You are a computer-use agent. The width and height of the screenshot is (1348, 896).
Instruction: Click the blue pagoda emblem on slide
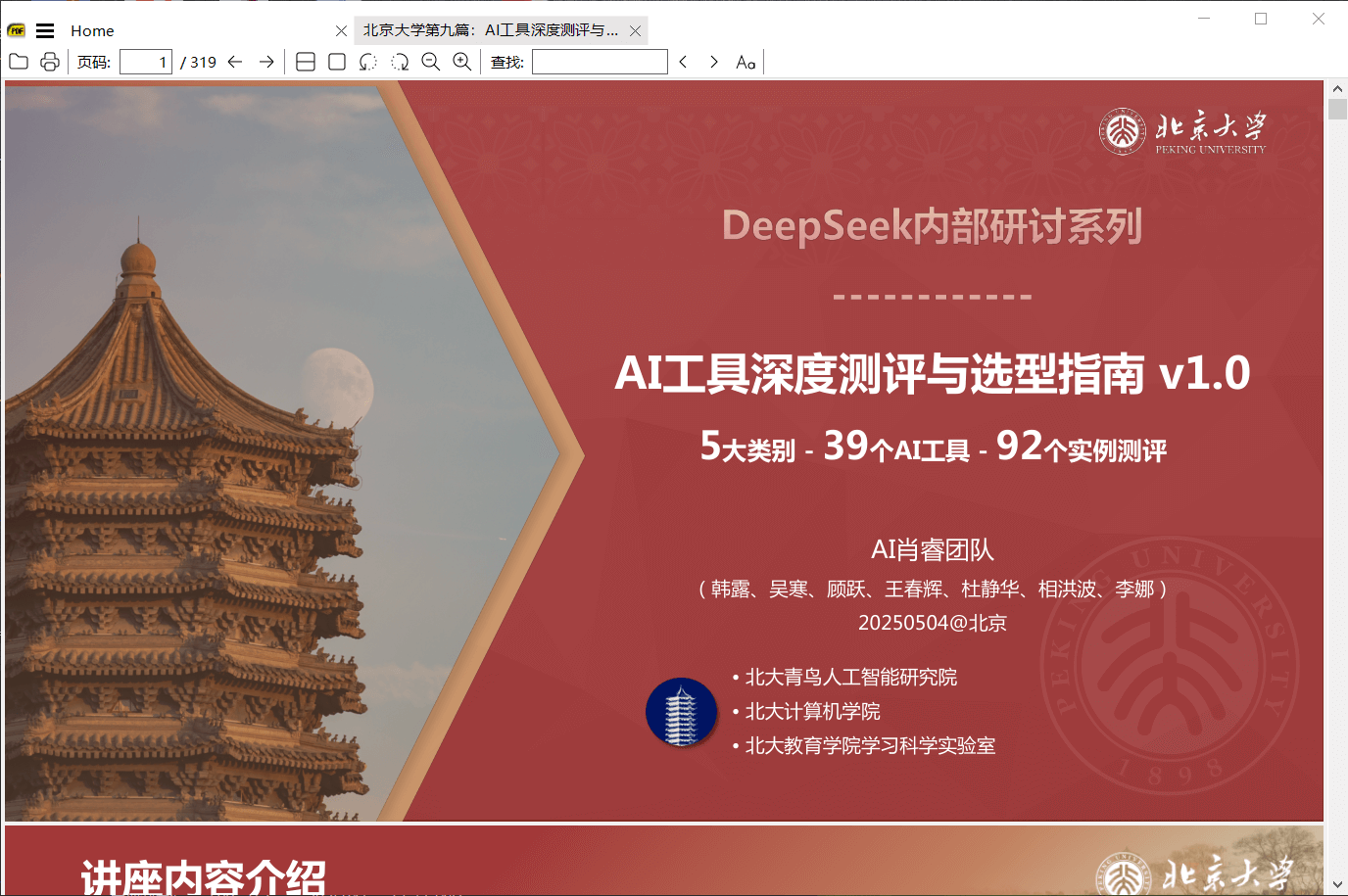tap(682, 712)
